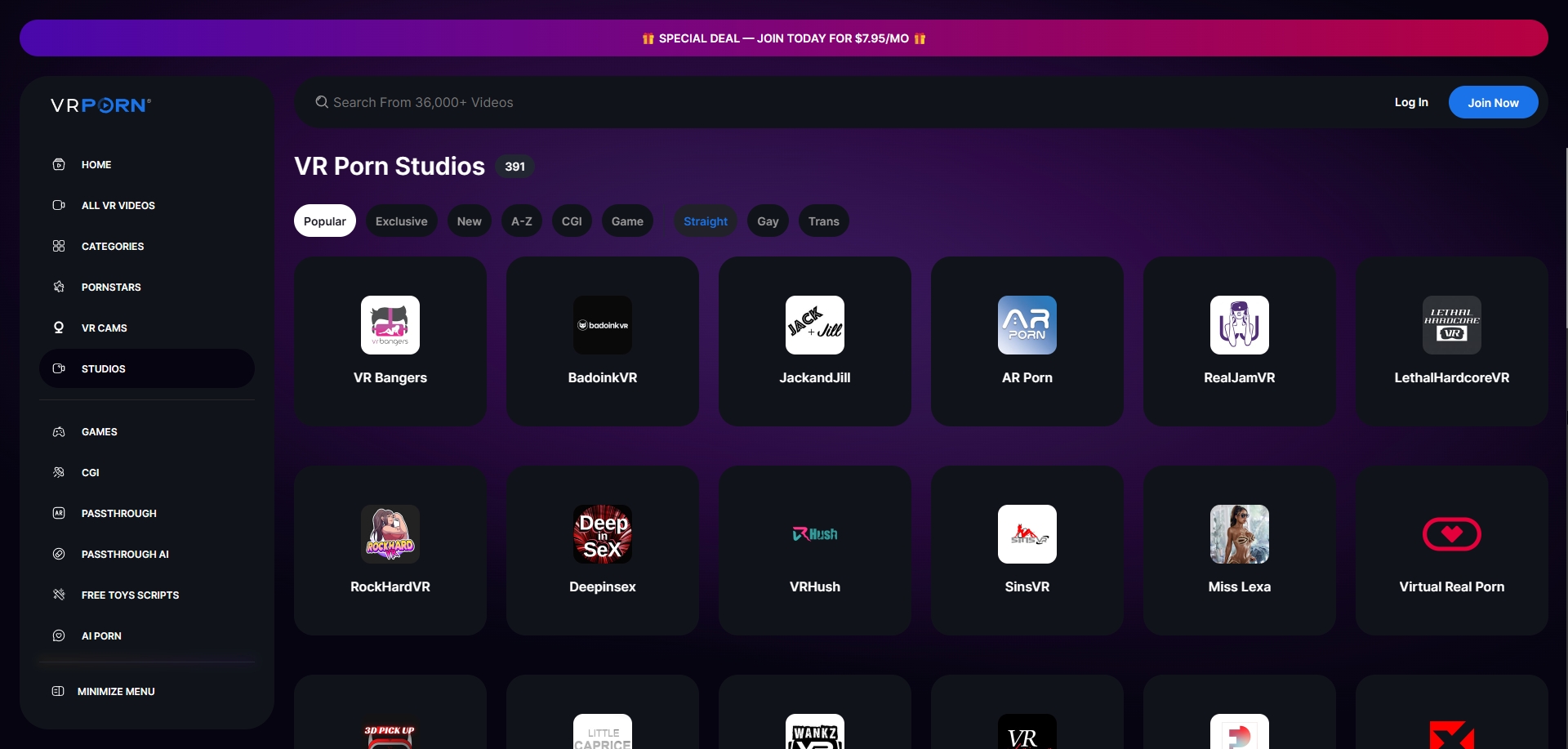The image size is (1568, 749).
Task: Select the Straight filter toggle
Action: click(x=705, y=221)
